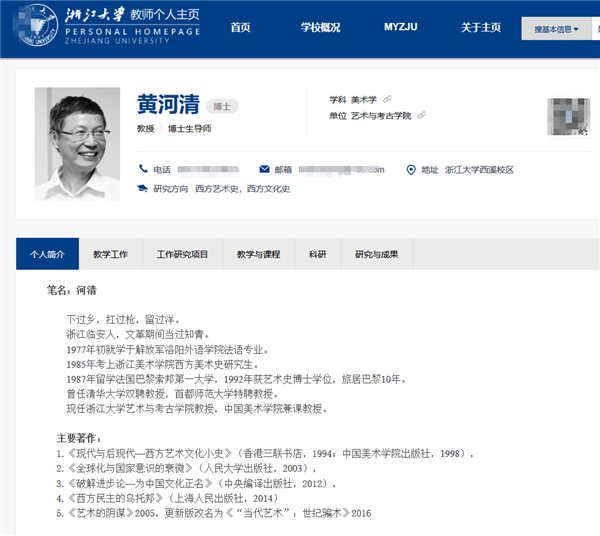Click the link icon next to 美术学
600x536 pixels.
point(387,99)
